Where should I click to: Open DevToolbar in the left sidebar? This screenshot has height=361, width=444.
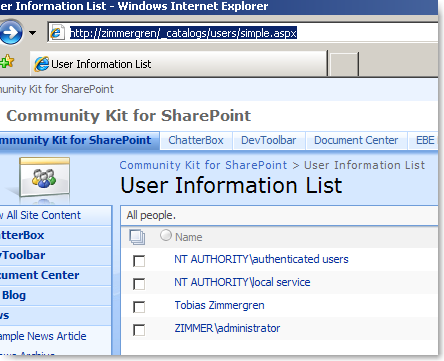23,255
